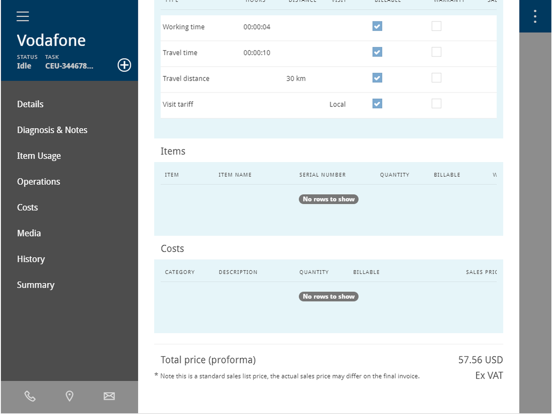Enable warranty checkbox for Visit tariff
The image size is (552, 414).
click(436, 104)
